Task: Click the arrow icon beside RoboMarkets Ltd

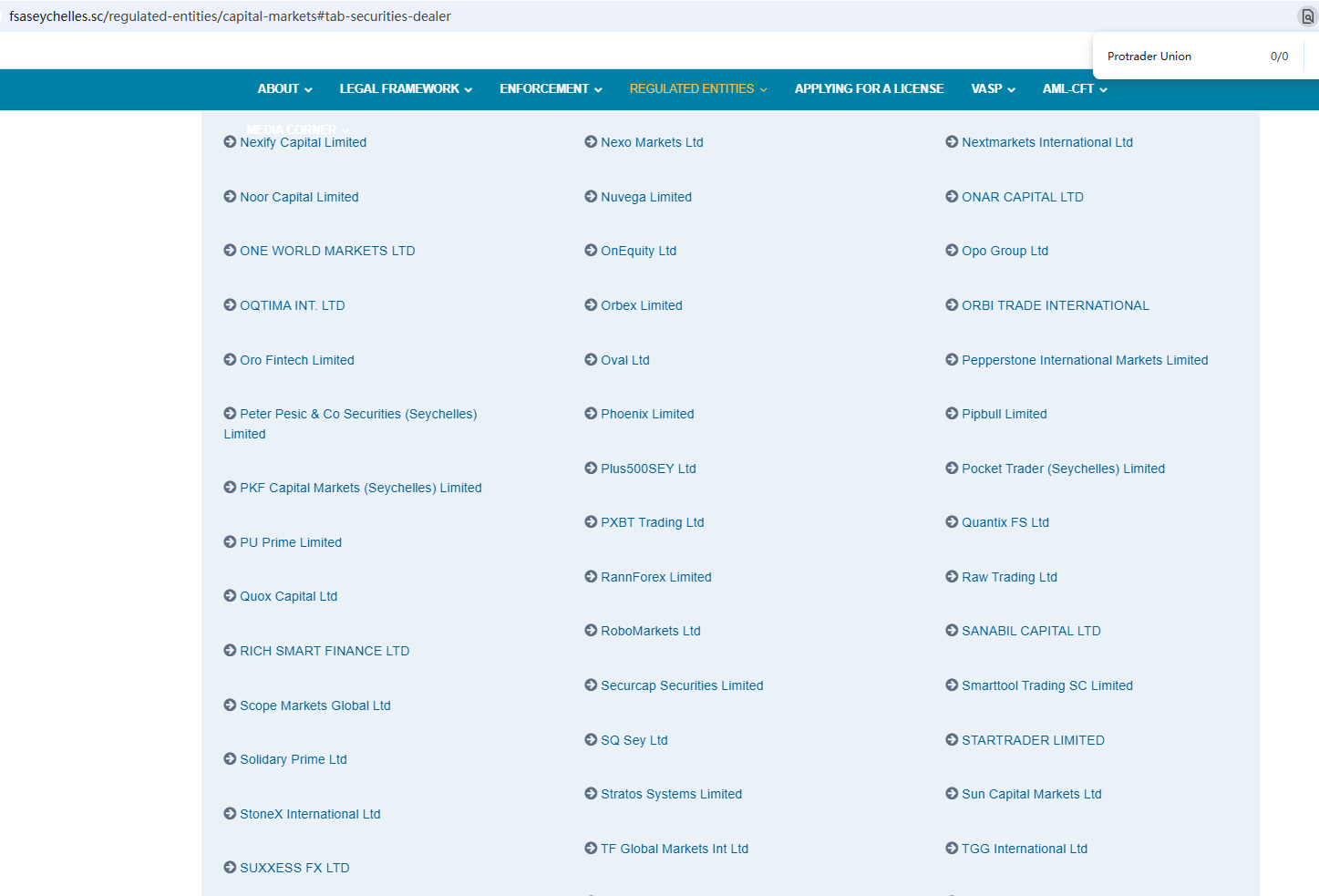Action: pyautogui.click(x=591, y=630)
